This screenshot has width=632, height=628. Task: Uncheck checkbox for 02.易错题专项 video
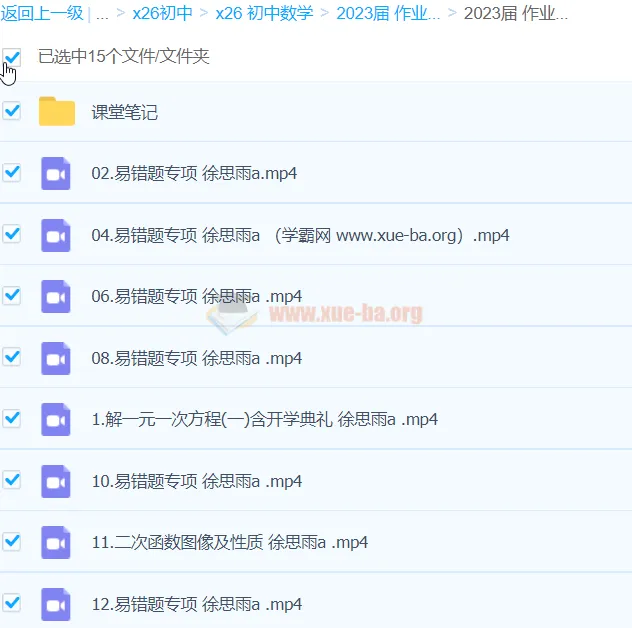point(12,172)
